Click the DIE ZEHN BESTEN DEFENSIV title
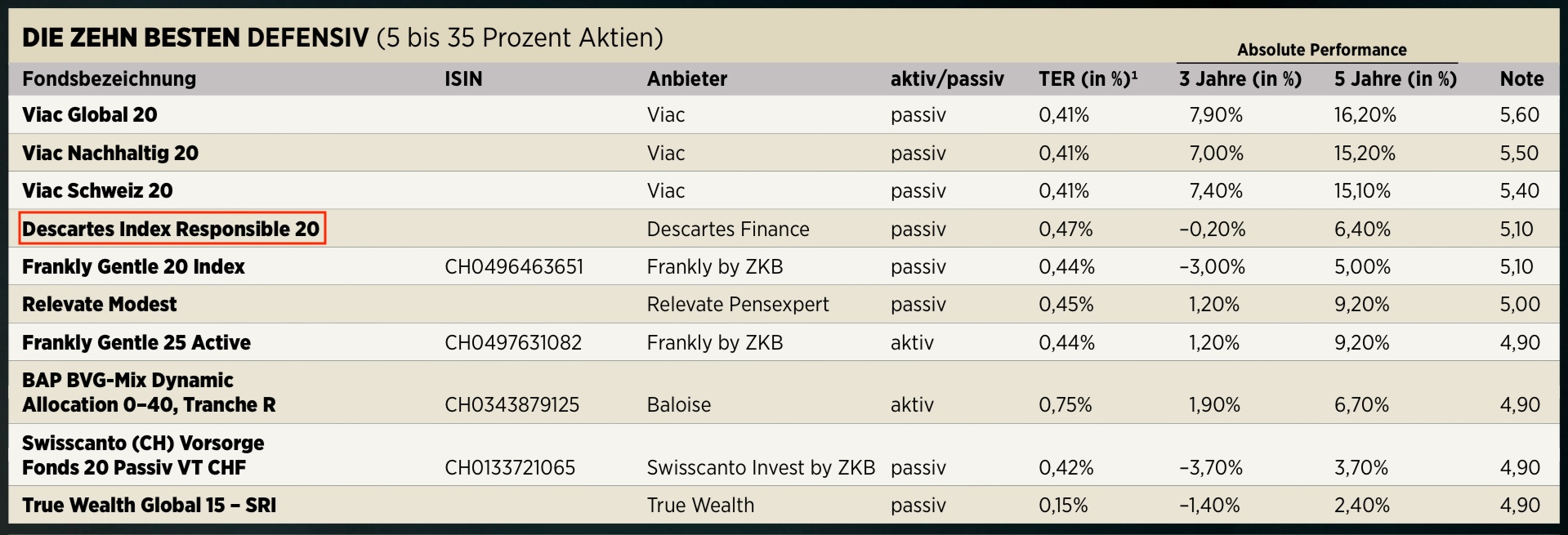Image resolution: width=1568 pixels, height=535 pixels. pyautogui.click(x=195, y=38)
